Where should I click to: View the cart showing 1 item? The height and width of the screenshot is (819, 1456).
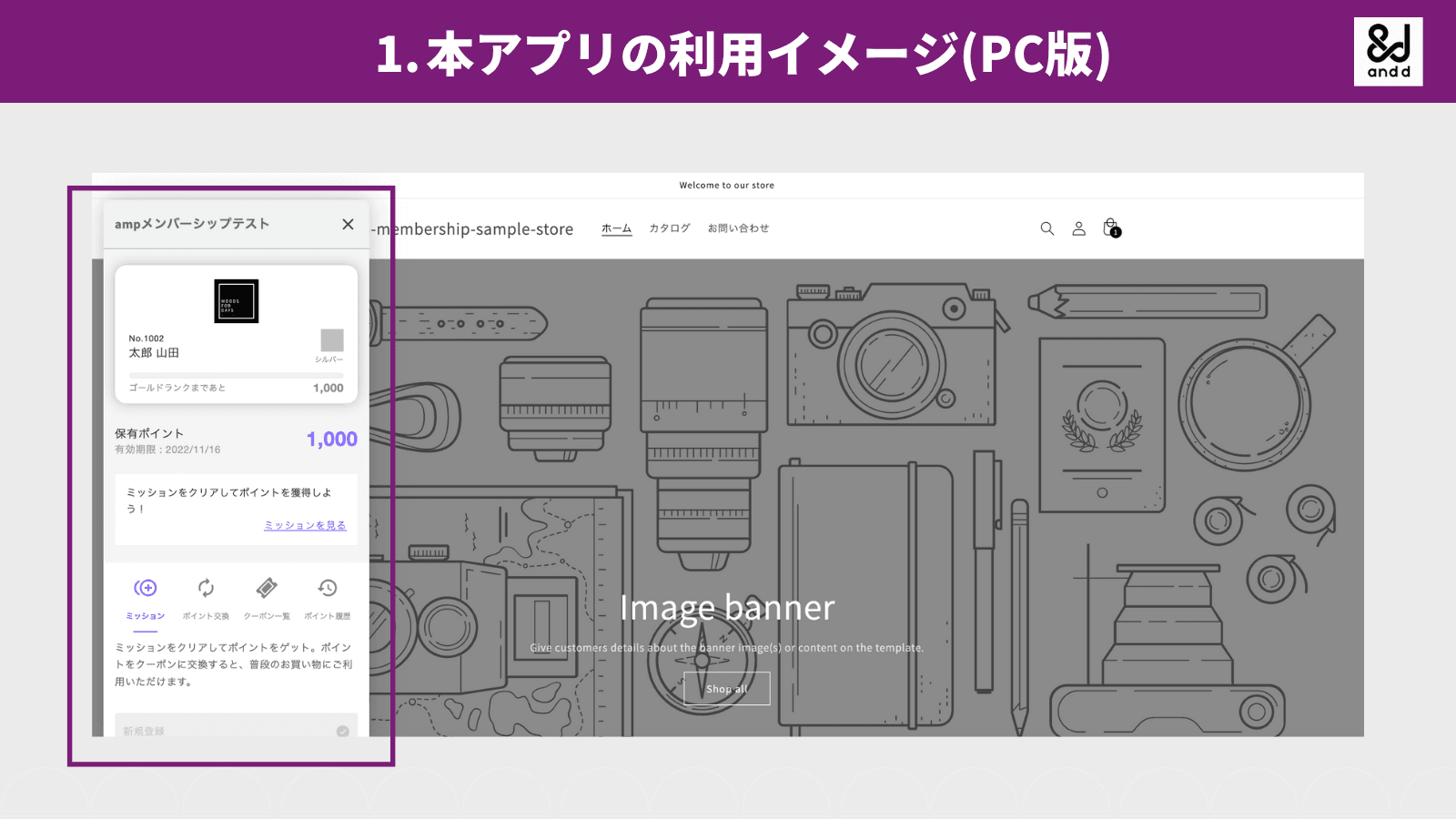[1110, 228]
